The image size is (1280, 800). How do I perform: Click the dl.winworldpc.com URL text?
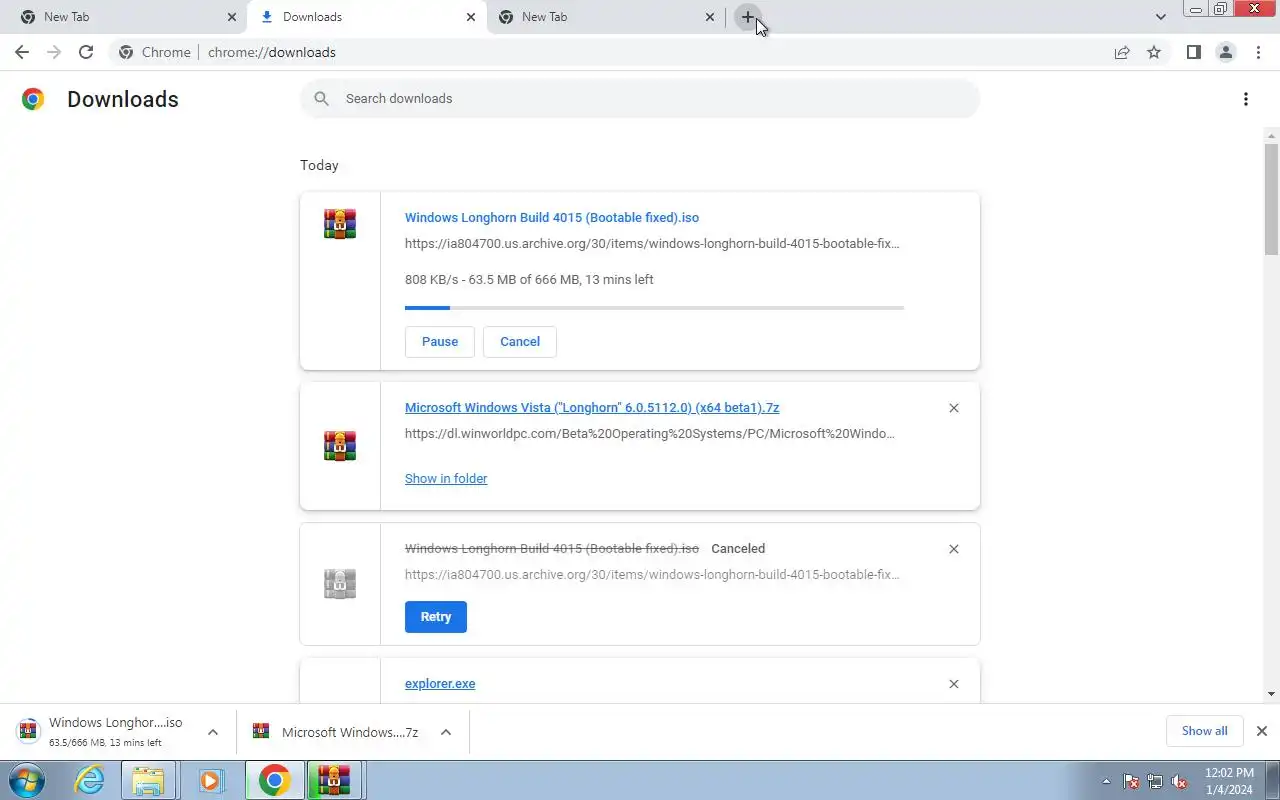click(x=650, y=434)
